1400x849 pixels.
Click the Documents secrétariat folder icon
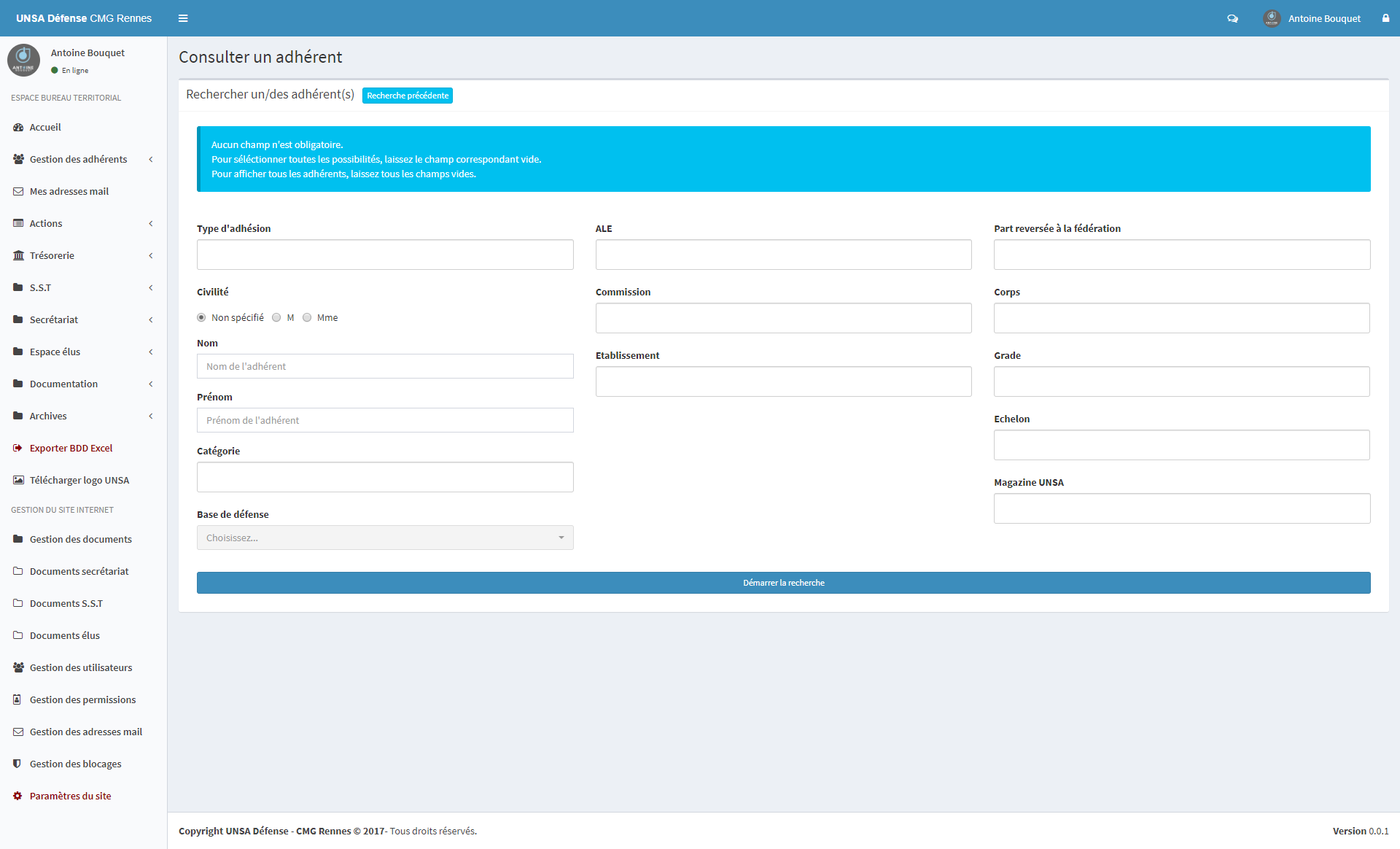tap(18, 571)
